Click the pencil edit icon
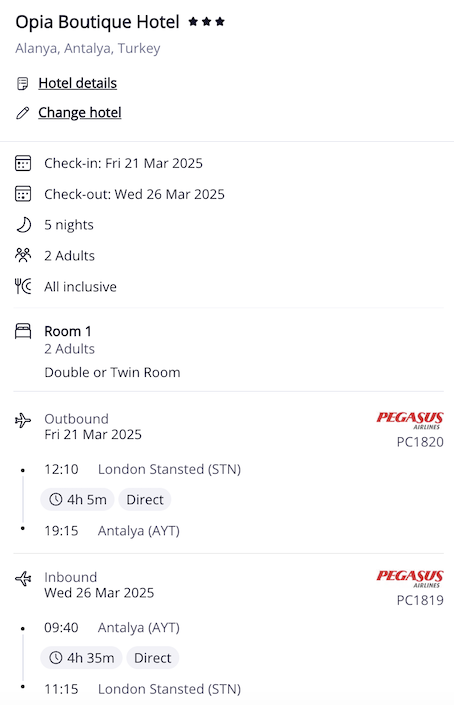 coord(22,113)
